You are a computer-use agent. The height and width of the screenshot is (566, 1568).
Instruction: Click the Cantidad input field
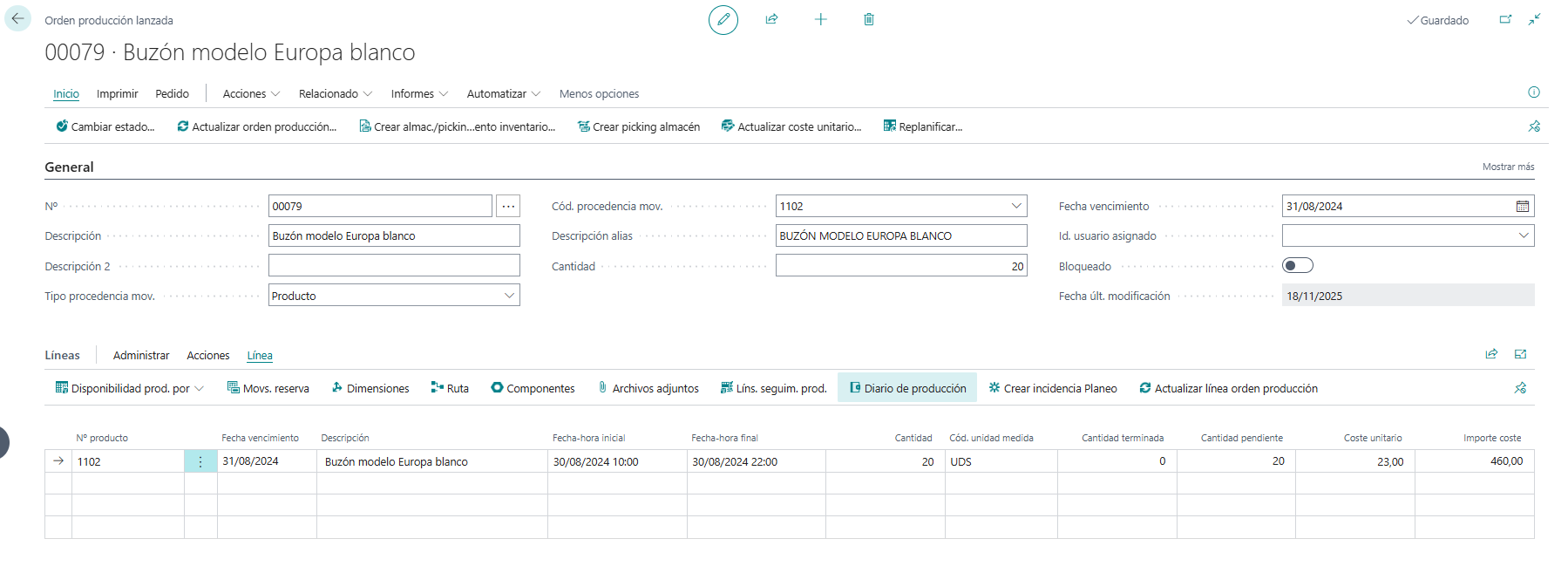(900, 266)
